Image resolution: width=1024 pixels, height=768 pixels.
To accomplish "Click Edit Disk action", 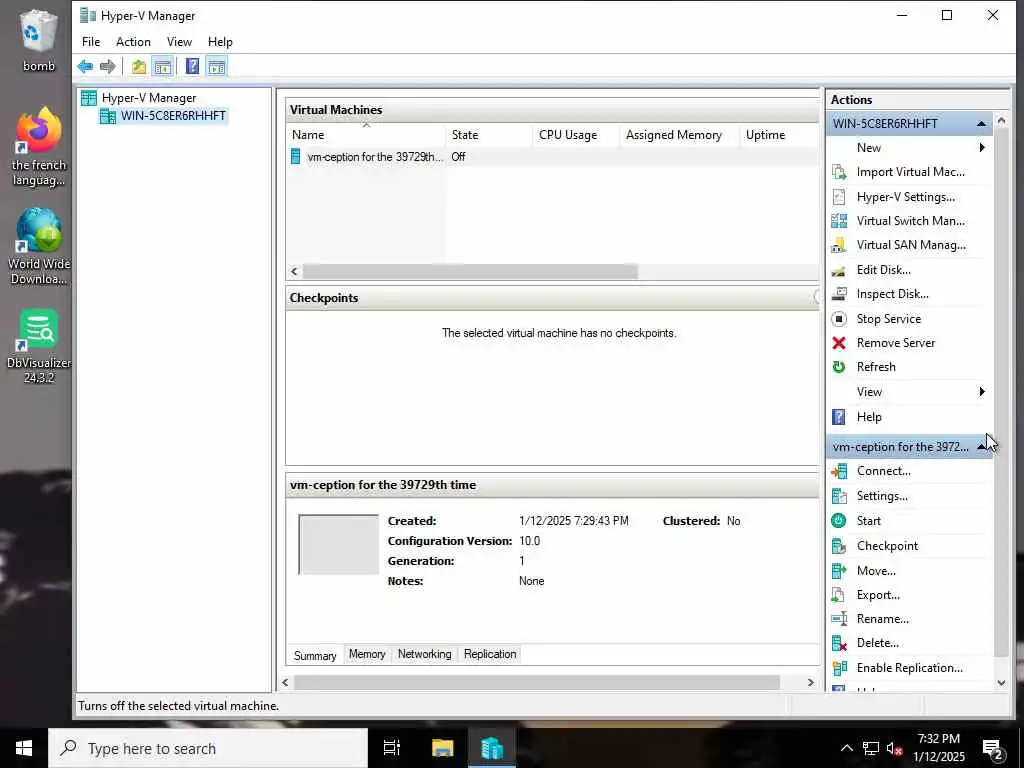I will point(884,270).
